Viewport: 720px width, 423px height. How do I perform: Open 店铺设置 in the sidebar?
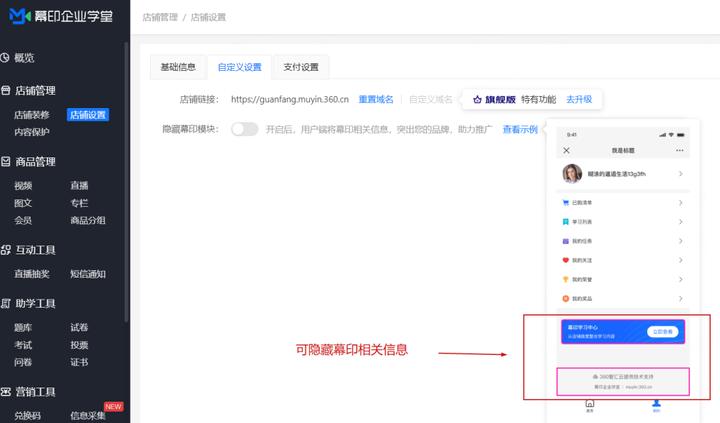[88, 115]
